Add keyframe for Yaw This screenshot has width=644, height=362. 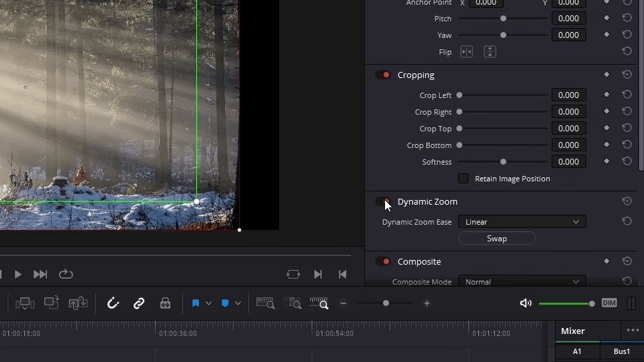[606, 35]
